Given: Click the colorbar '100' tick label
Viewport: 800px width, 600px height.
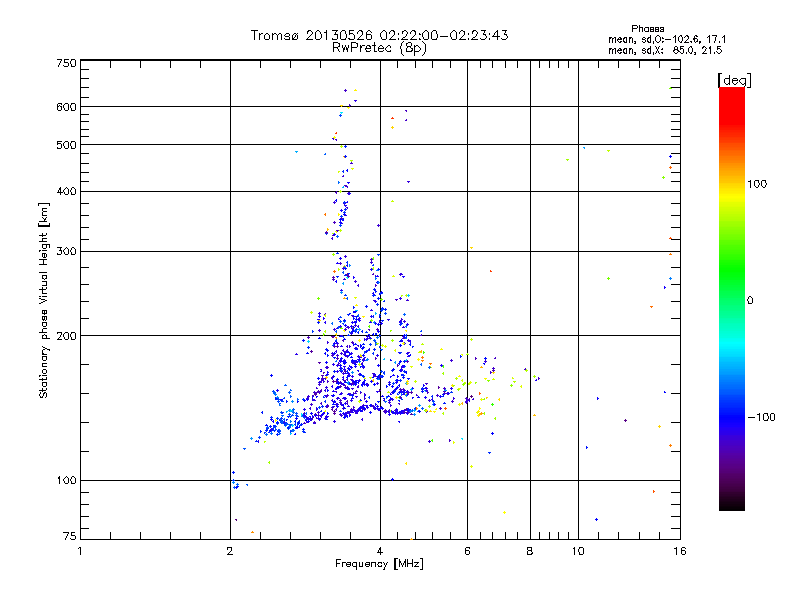Looking at the screenshot, I should tap(757, 184).
